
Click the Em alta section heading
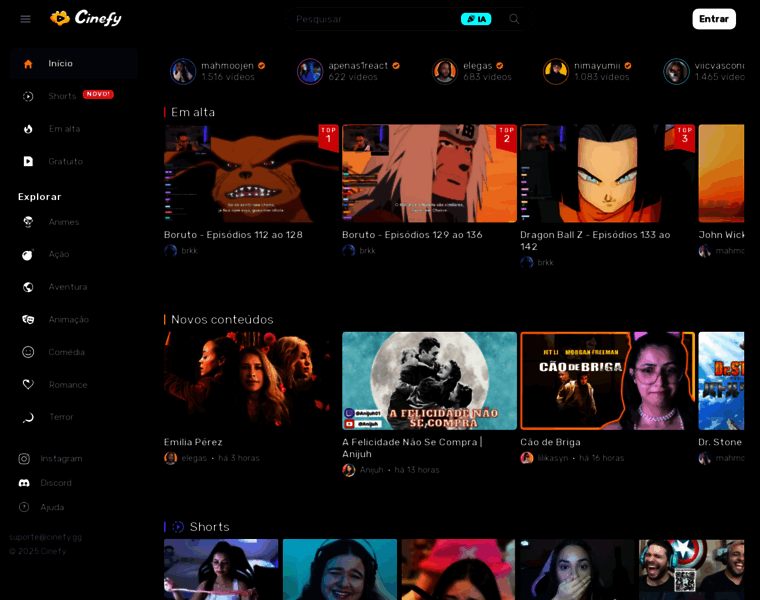click(x=192, y=112)
